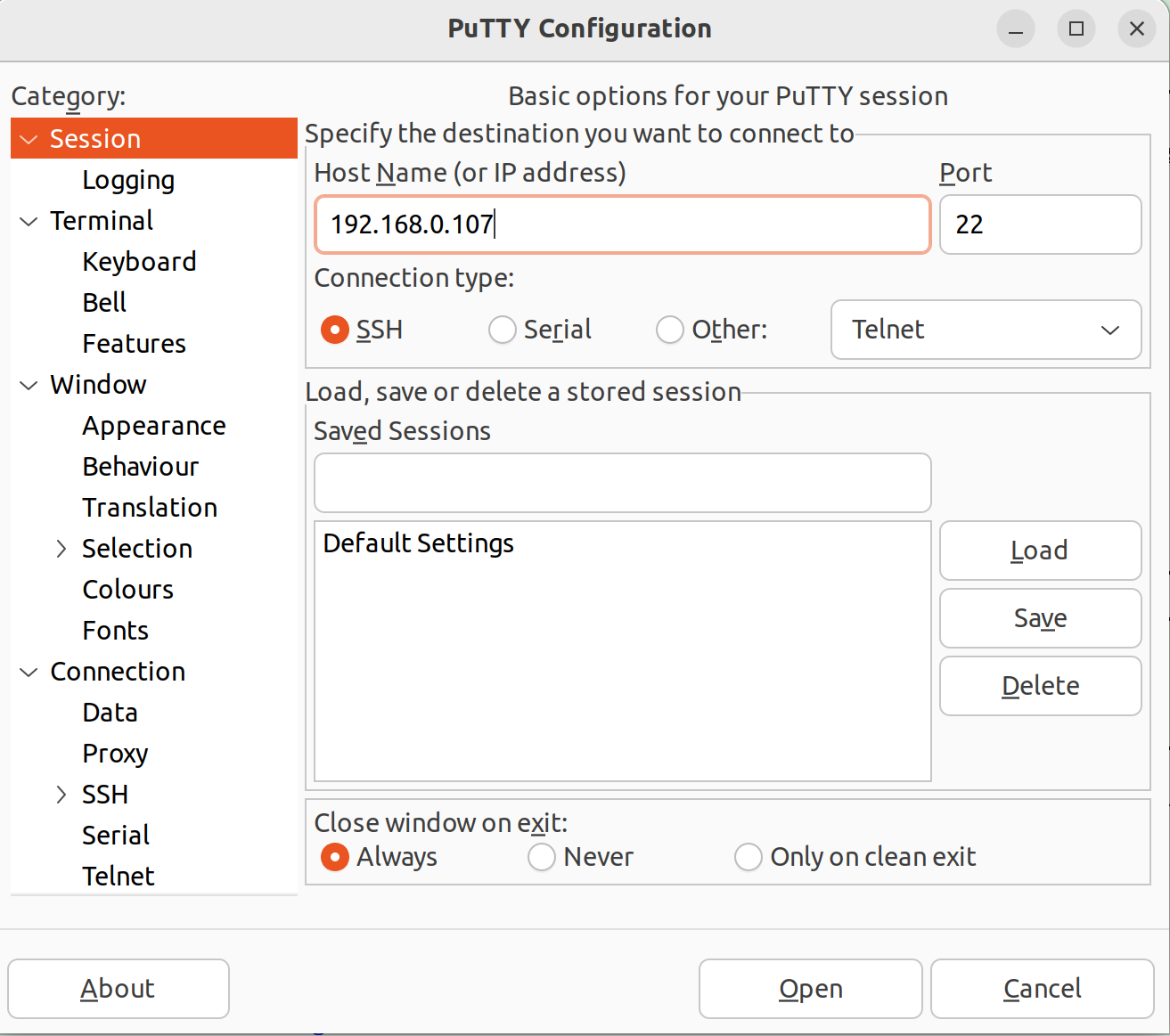Open the Translation settings category
This screenshot has height=1036, width=1170.
click(x=150, y=508)
